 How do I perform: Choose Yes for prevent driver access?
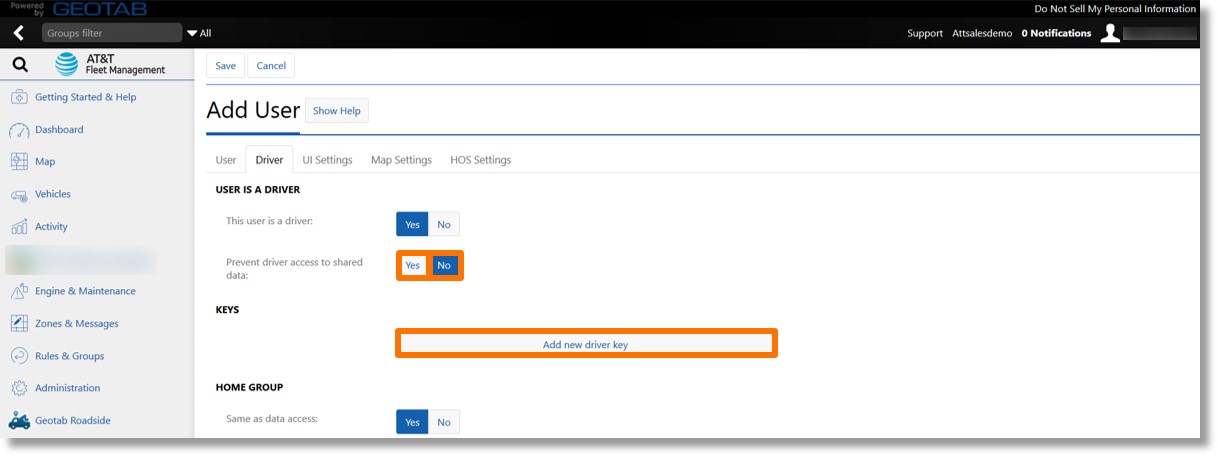[x=412, y=265]
